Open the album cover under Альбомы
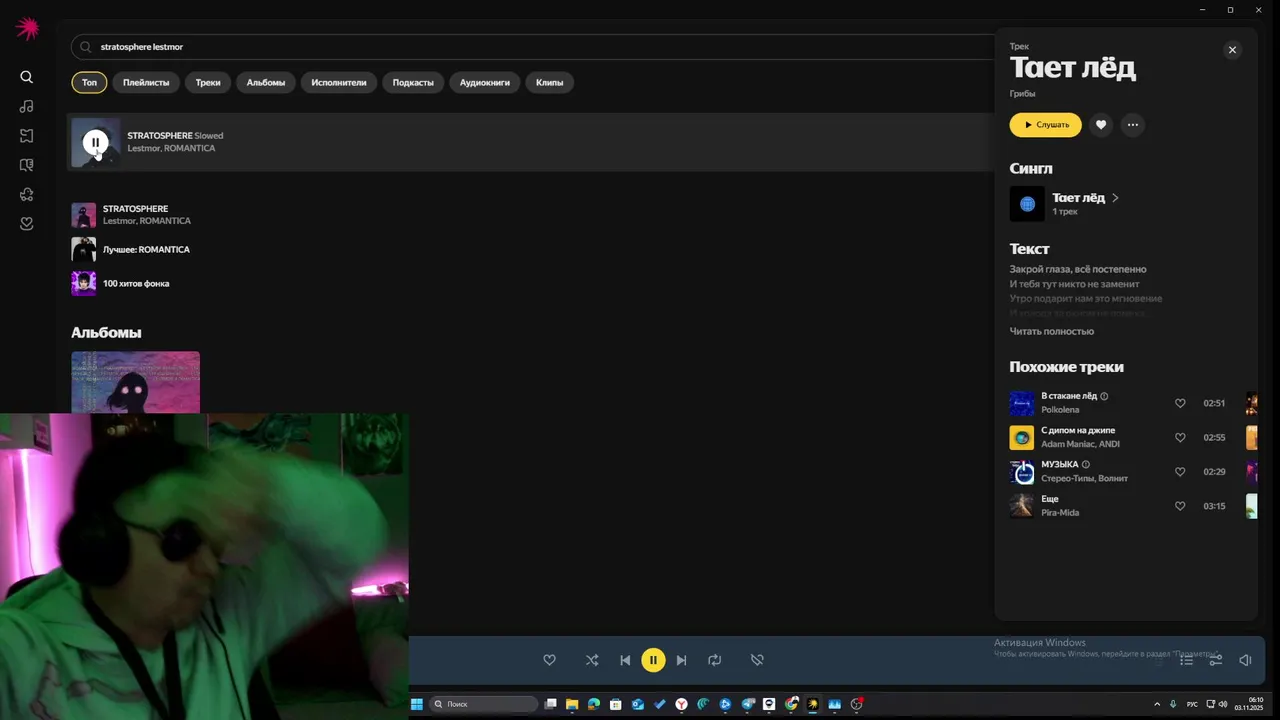 click(x=135, y=382)
